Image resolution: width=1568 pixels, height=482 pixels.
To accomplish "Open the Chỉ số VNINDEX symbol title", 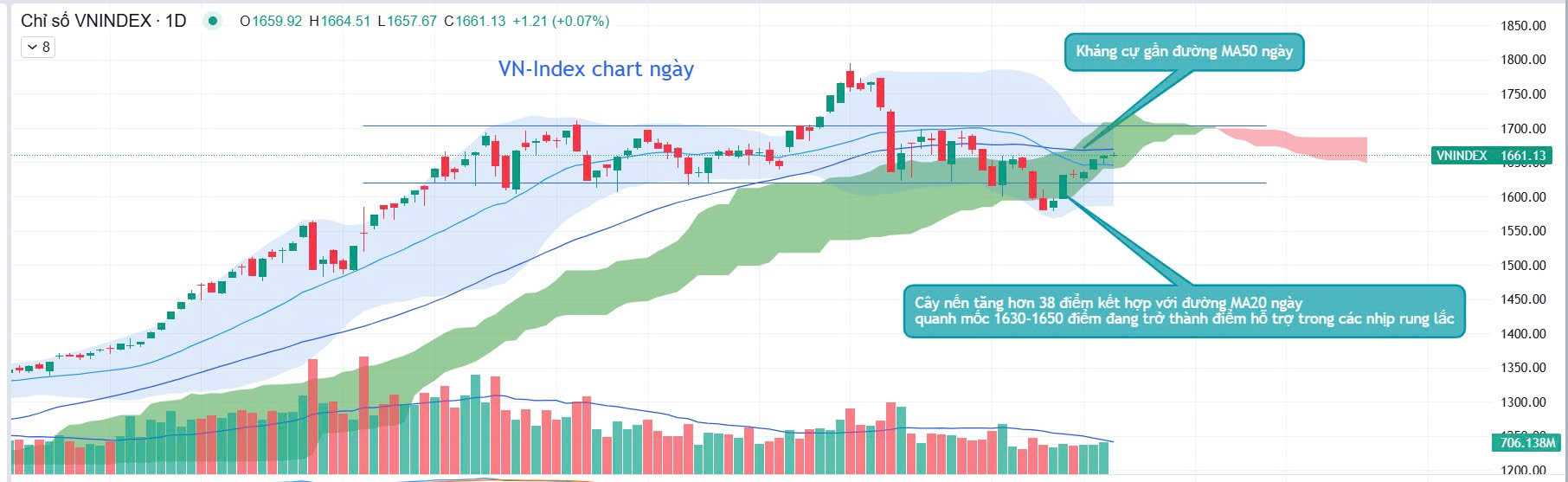I will coord(86,21).
